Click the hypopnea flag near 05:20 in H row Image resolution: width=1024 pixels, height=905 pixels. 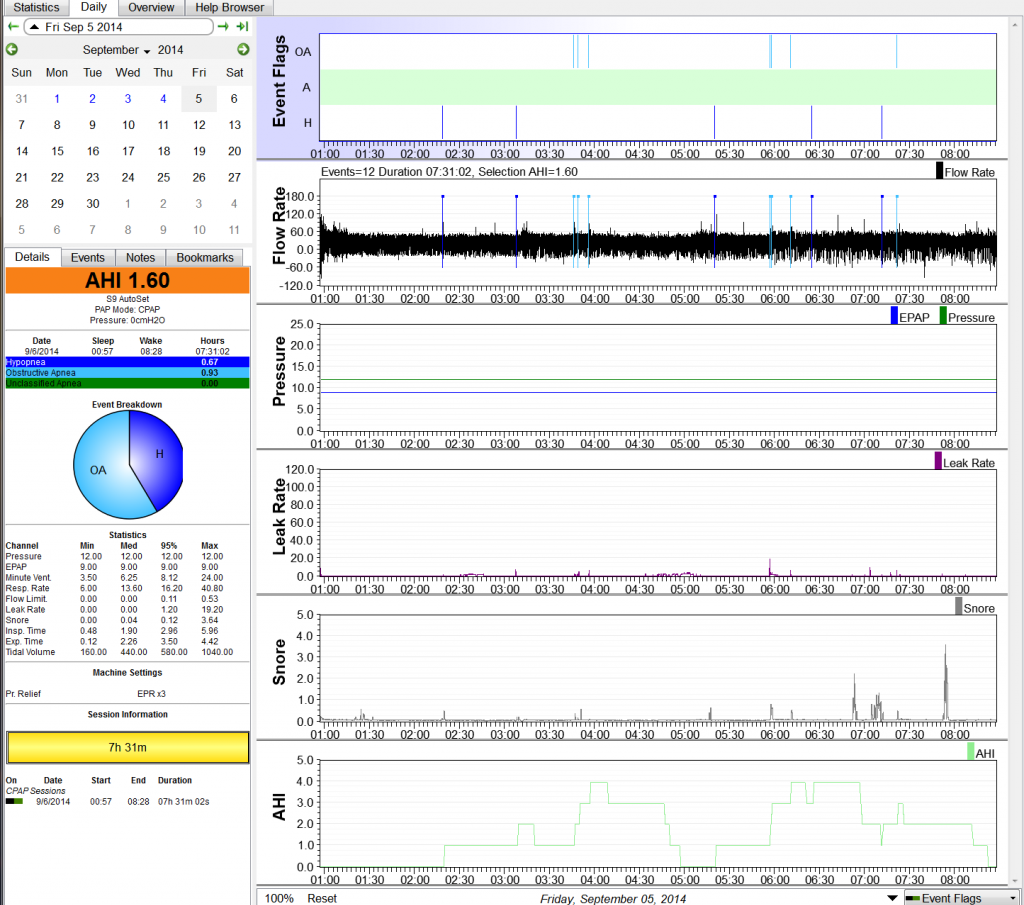pos(714,122)
